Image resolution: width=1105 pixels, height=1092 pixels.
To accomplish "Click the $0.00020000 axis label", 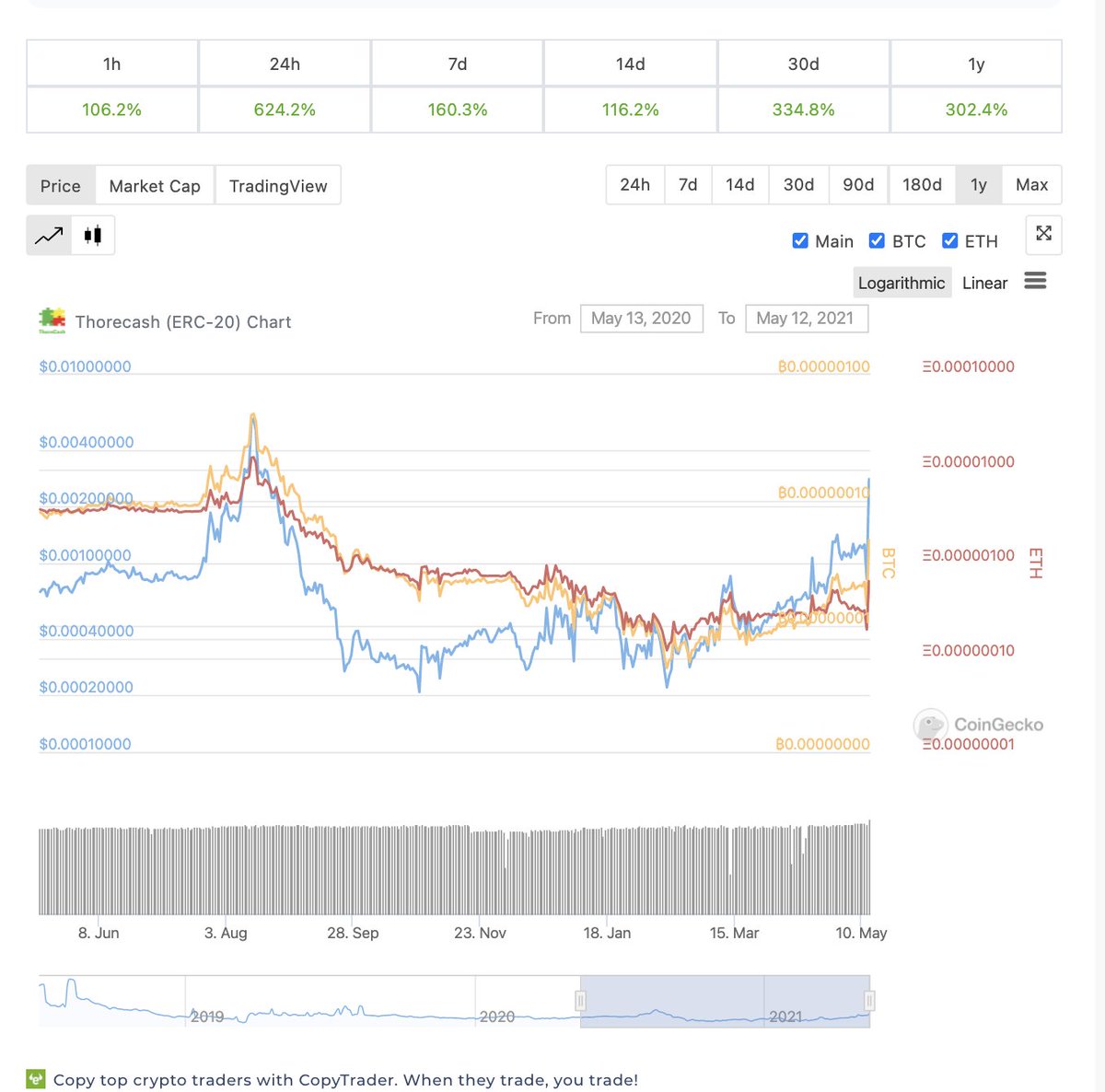I will coord(87,687).
